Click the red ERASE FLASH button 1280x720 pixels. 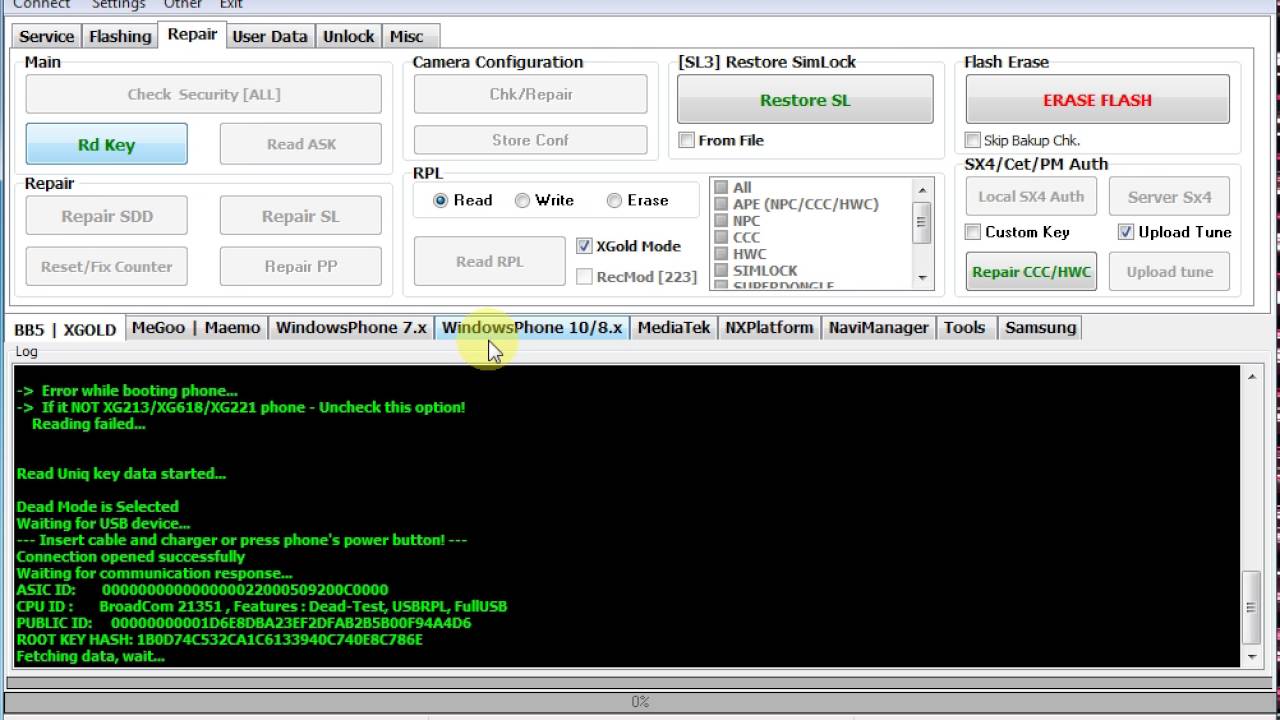1097,100
